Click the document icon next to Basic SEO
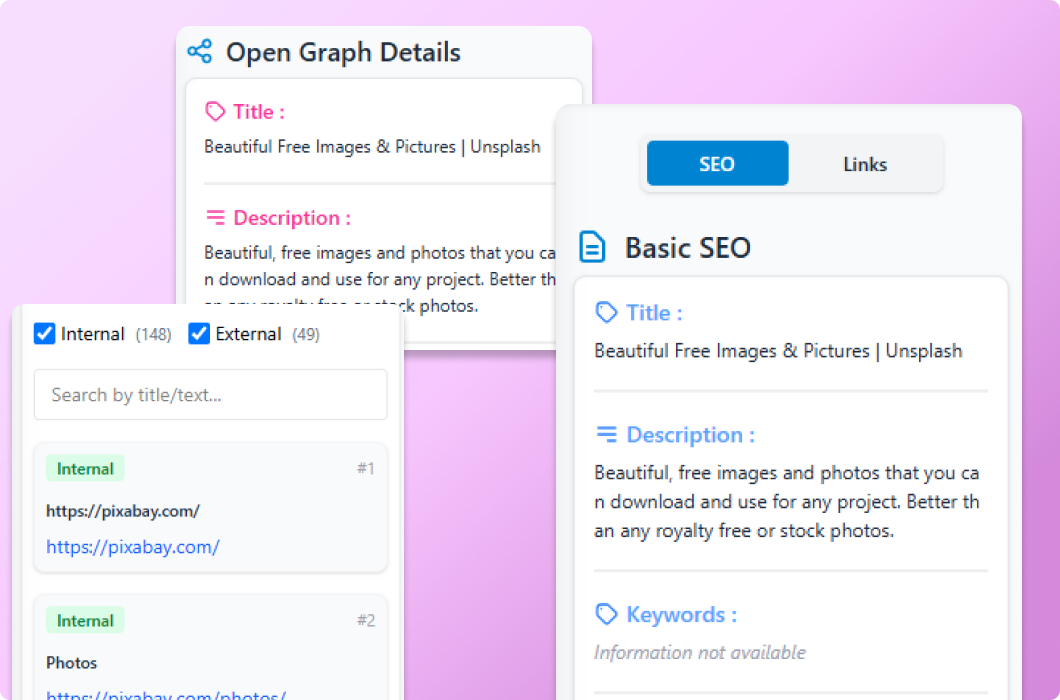The width and height of the screenshot is (1060, 700). tap(593, 247)
